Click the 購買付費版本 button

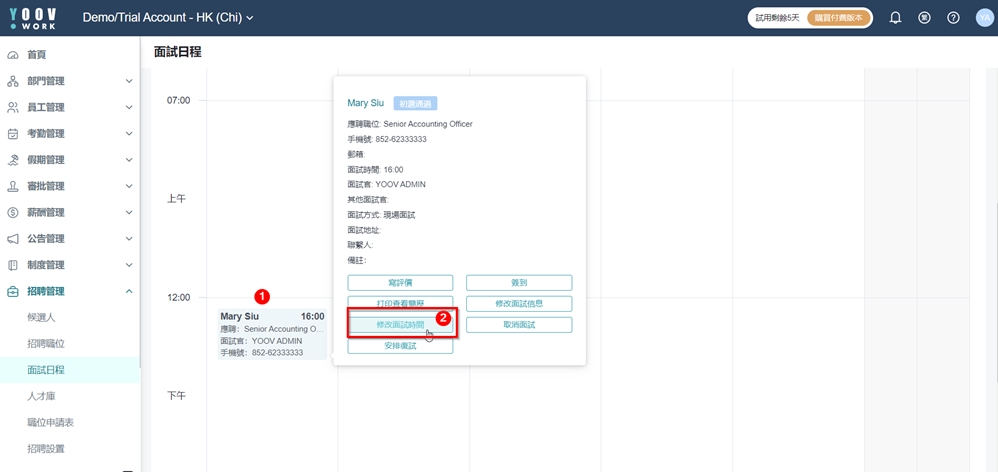coord(838,18)
